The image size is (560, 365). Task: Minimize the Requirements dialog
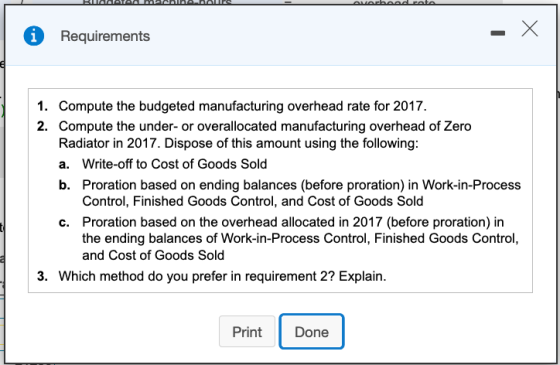click(498, 33)
